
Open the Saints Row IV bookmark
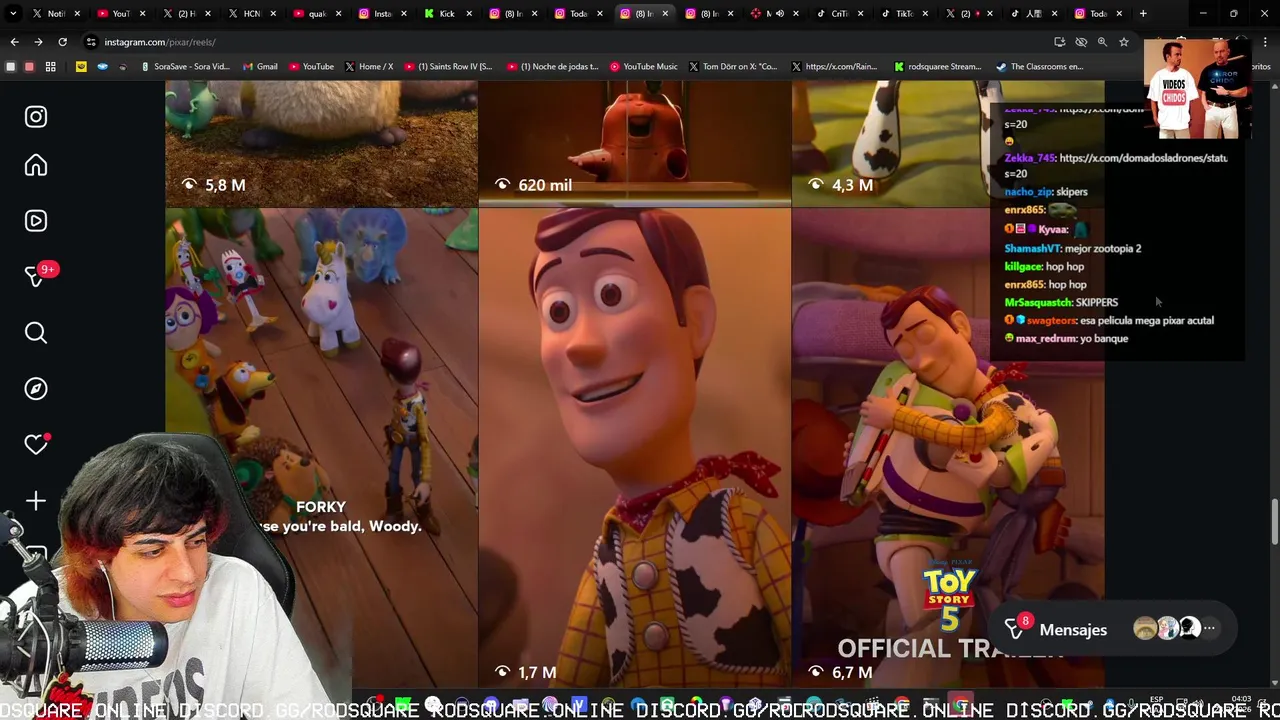pos(447,66)
